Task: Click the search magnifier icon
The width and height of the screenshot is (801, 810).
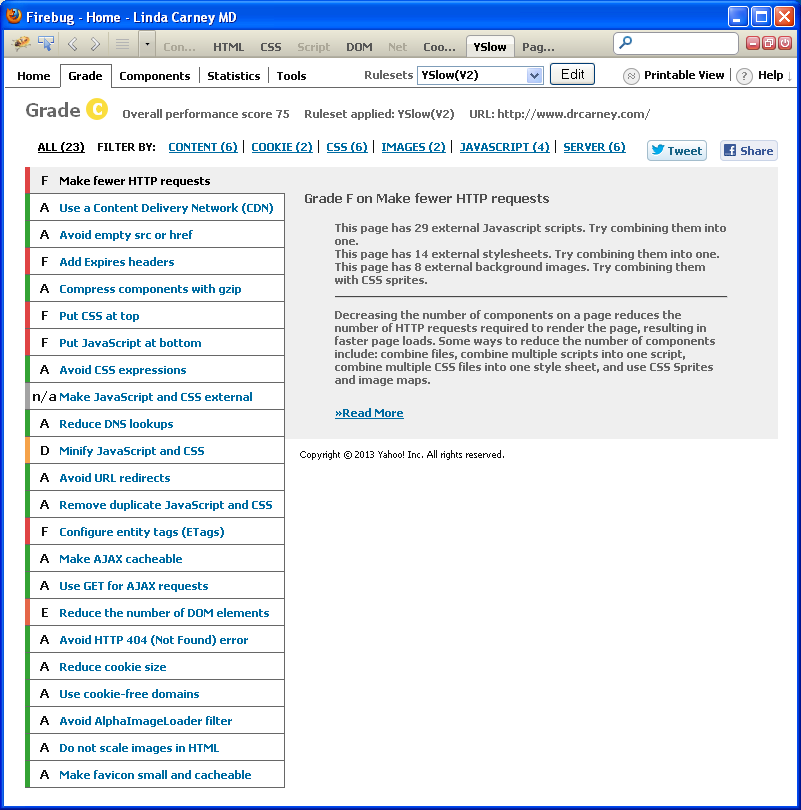Action: coord(625,42)
